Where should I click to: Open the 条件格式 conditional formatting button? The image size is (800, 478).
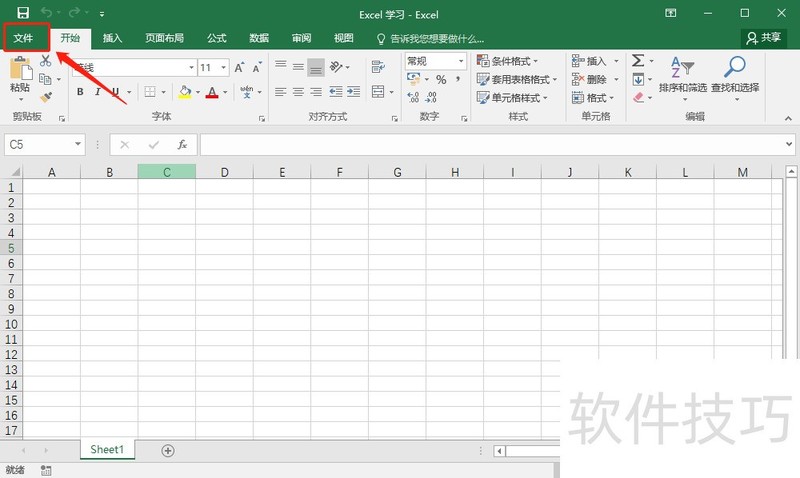[x=508, y=61]
